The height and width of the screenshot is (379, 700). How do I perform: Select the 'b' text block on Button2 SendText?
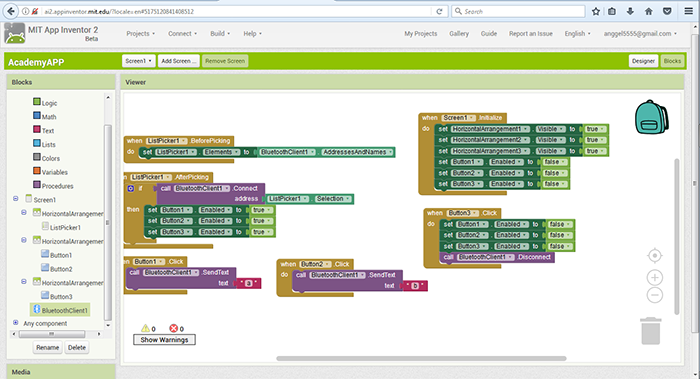click(x=415, y=286)
